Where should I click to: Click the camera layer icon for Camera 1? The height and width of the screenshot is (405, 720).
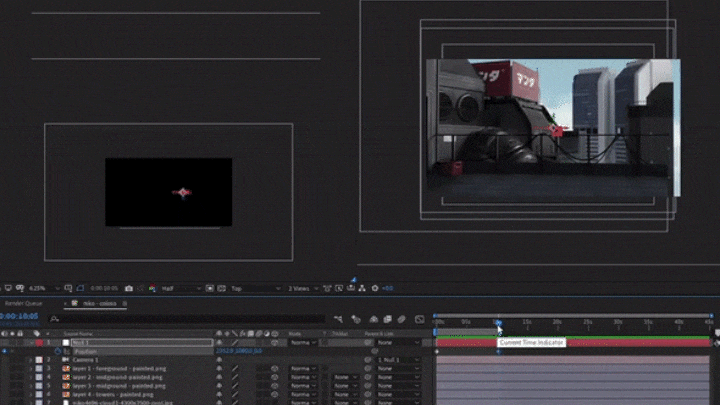click(66, 360)
